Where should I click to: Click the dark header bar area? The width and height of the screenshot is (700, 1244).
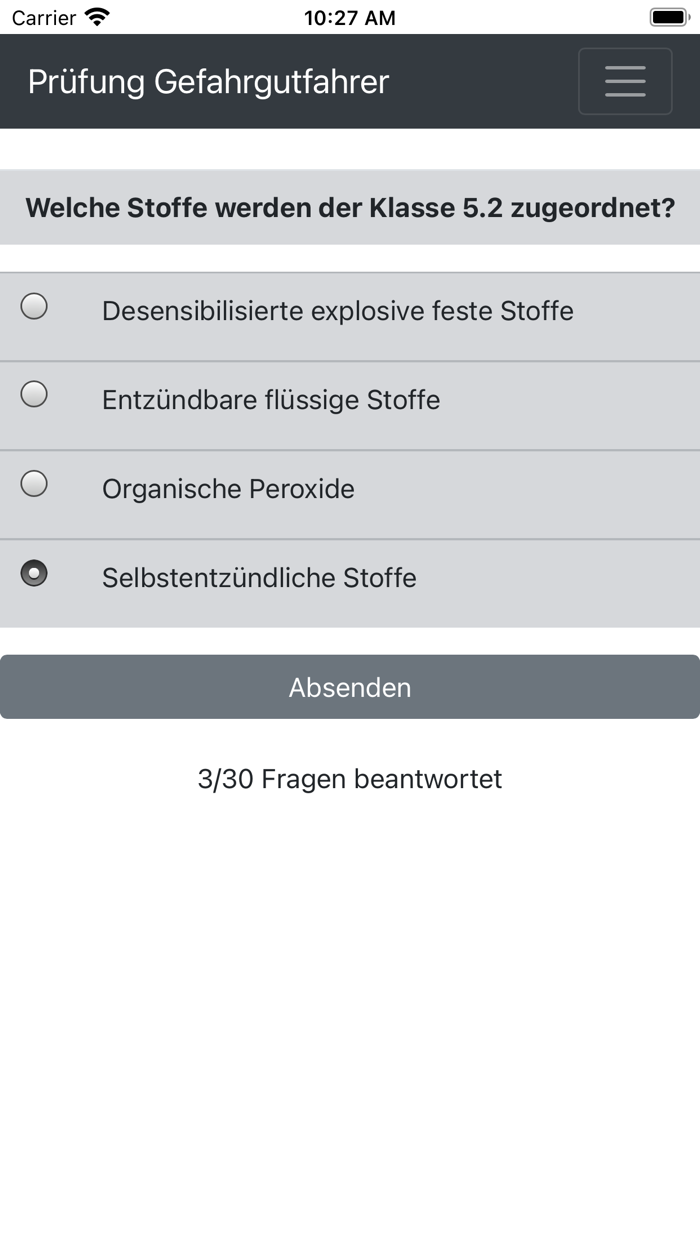pyautogui.click(x=350, y=81)
